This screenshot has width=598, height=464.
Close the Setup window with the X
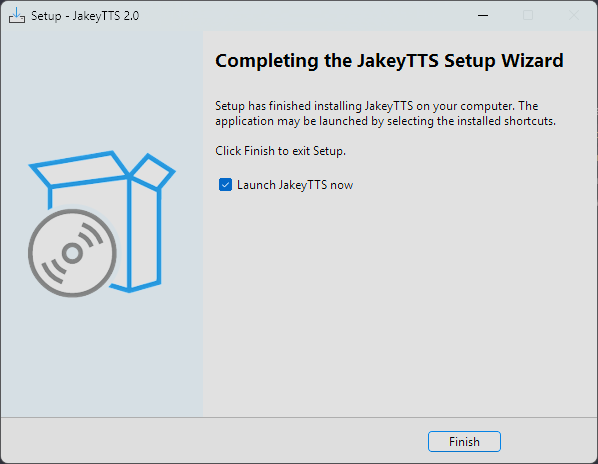click(574, 16)
